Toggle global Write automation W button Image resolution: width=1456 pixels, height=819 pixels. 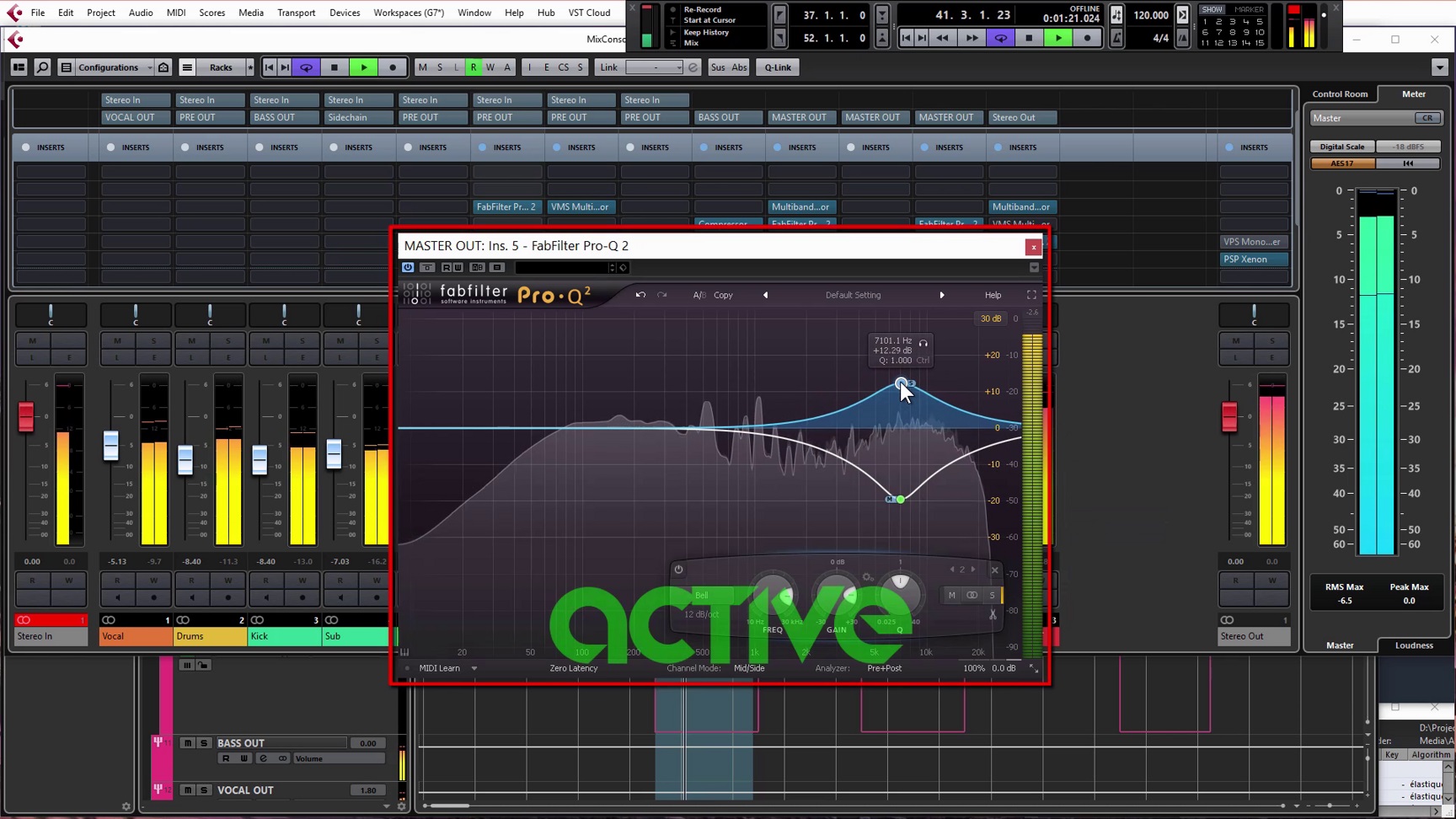pyautogui.click(x=490, y=67)
